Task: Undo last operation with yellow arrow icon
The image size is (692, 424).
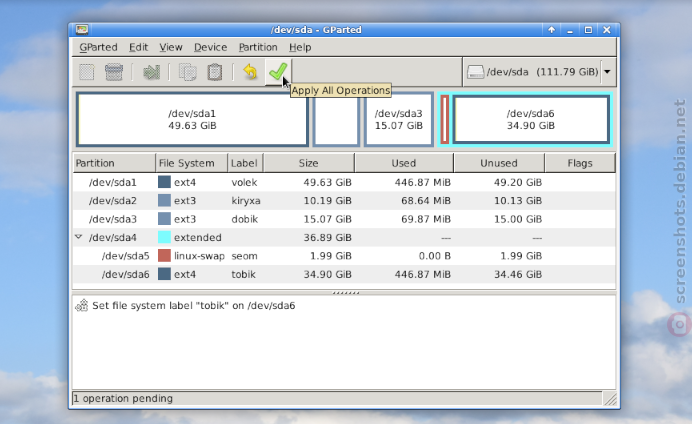Action: pos(250,72)
